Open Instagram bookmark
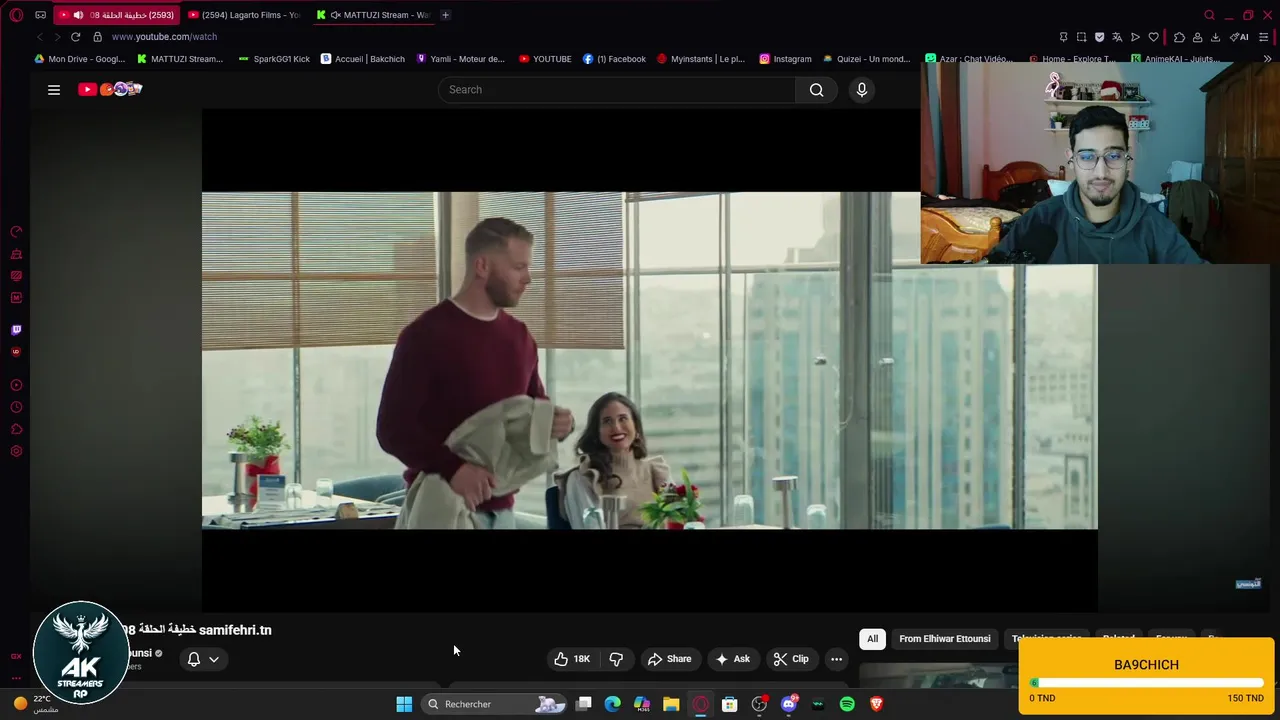 point(785,59)
